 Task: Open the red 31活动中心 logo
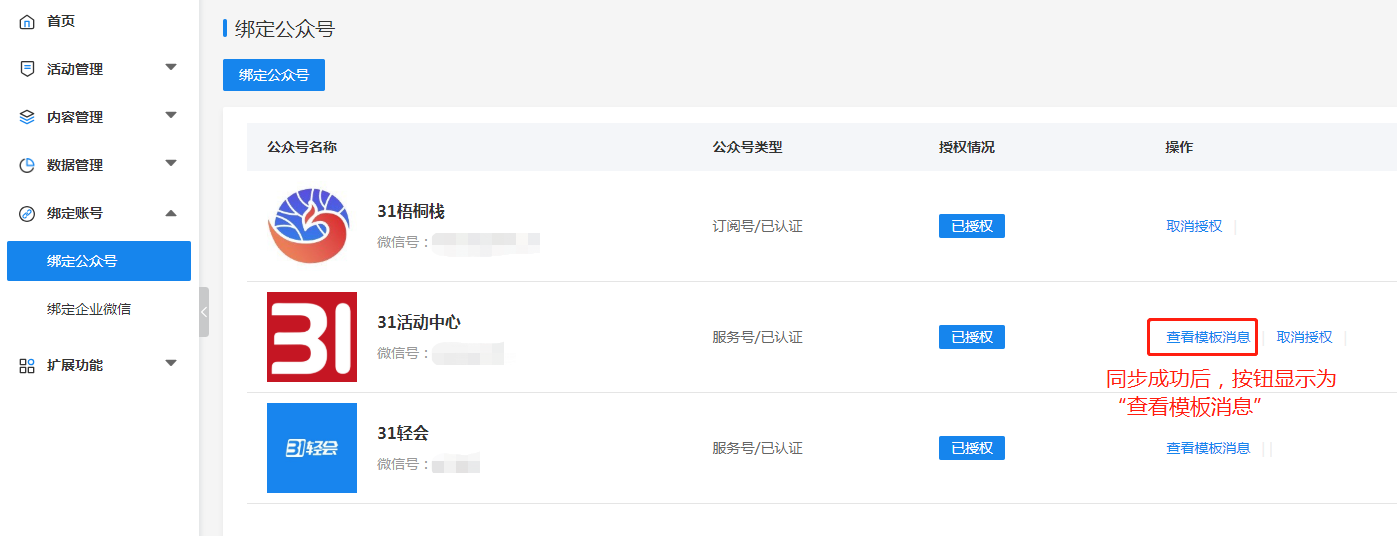click(x=312, y=337)
